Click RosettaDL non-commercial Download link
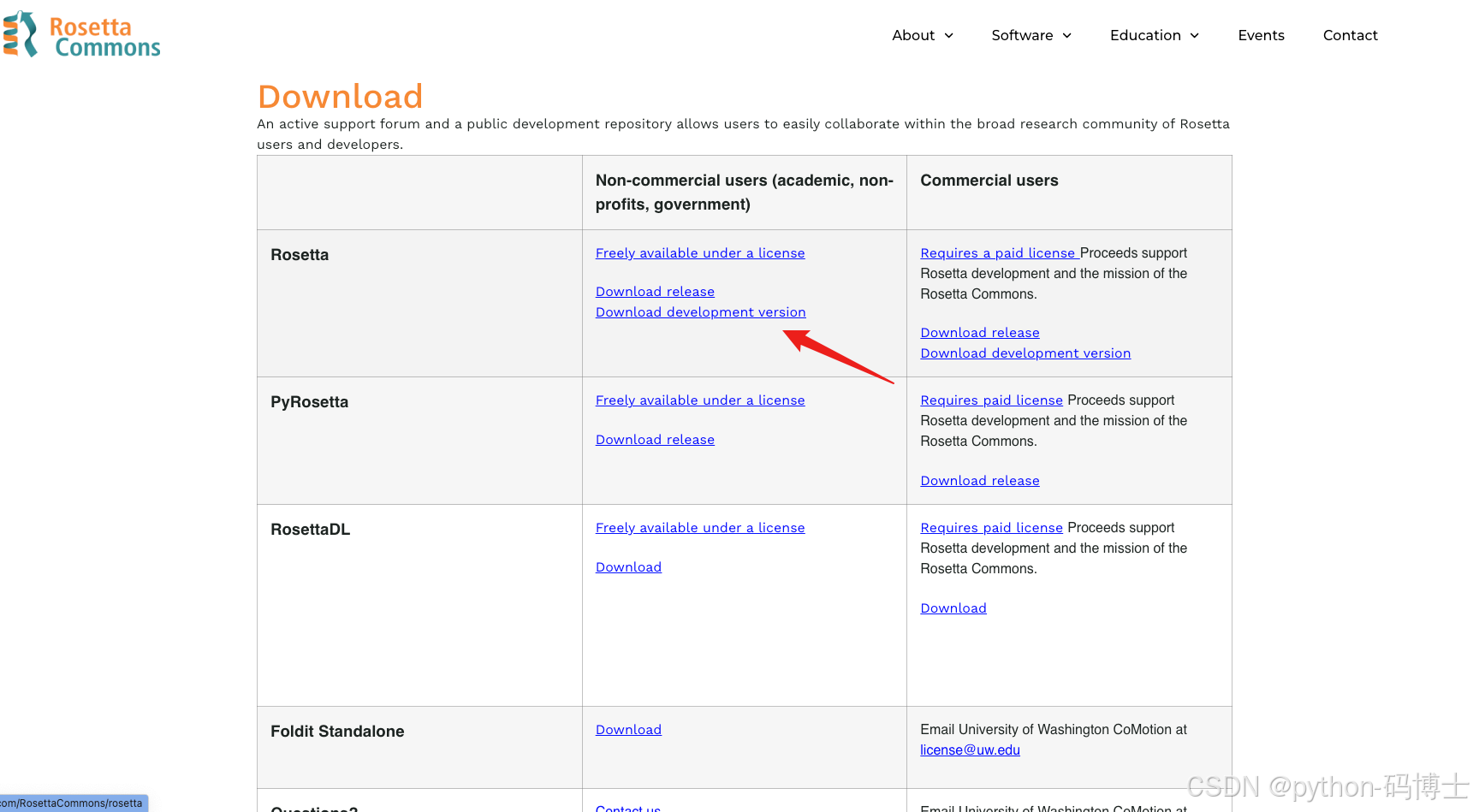Image resolution: width=1473 pixels, height=812 pixels. (628, 567)
